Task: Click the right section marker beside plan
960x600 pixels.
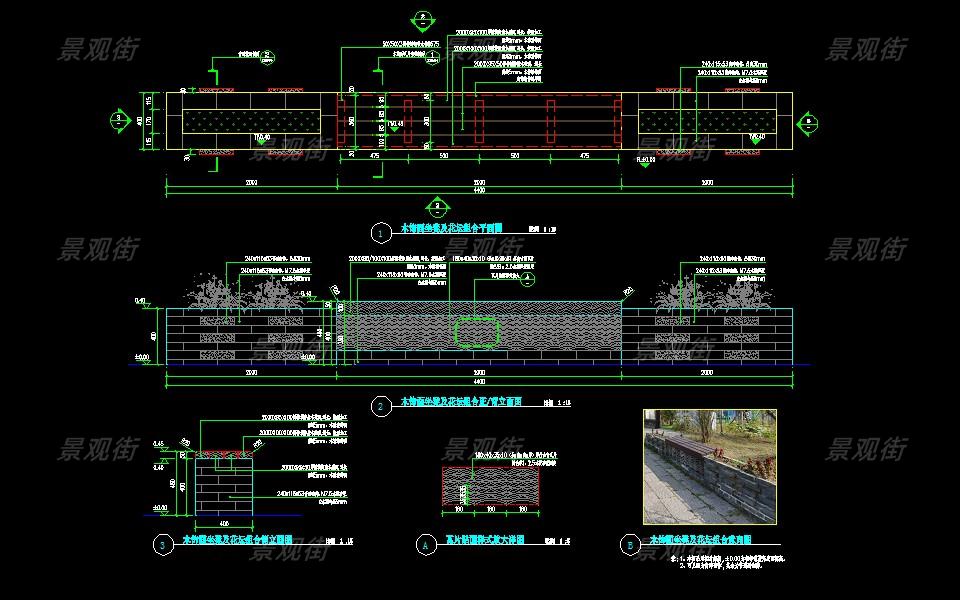Action: (807, 122)
